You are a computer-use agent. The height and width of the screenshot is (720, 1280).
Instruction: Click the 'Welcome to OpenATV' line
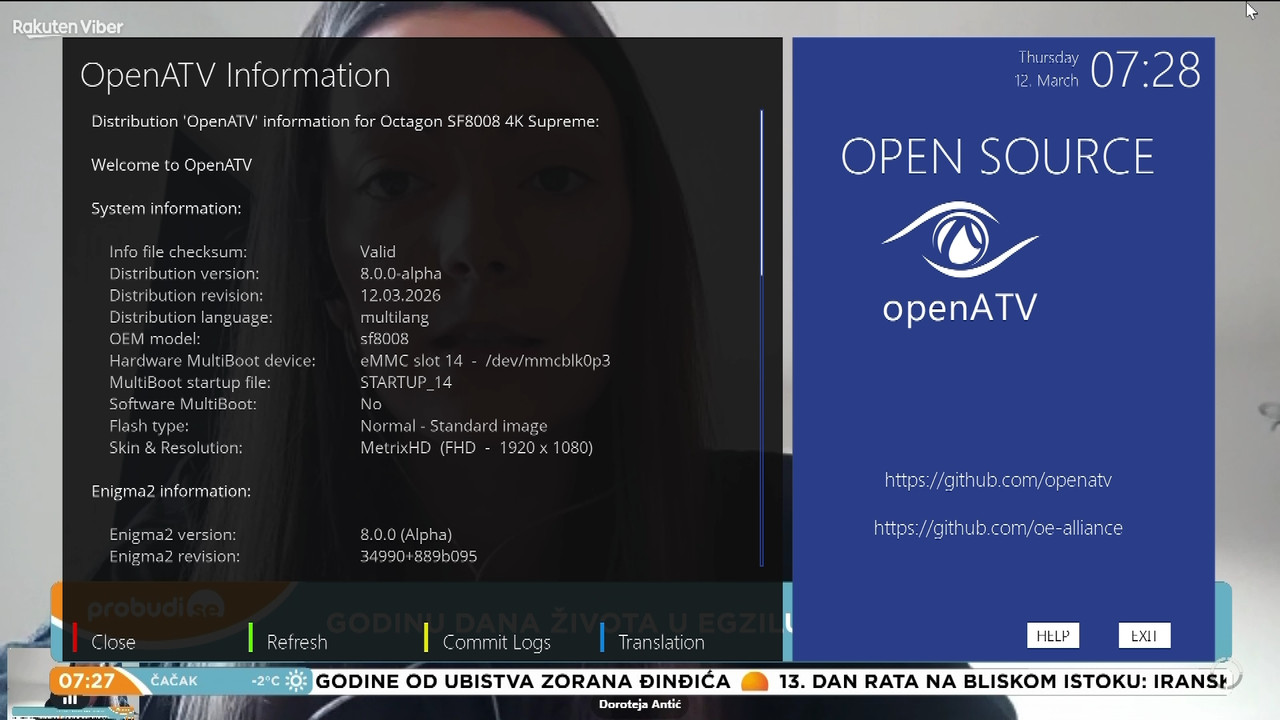[x=171, y=165]
